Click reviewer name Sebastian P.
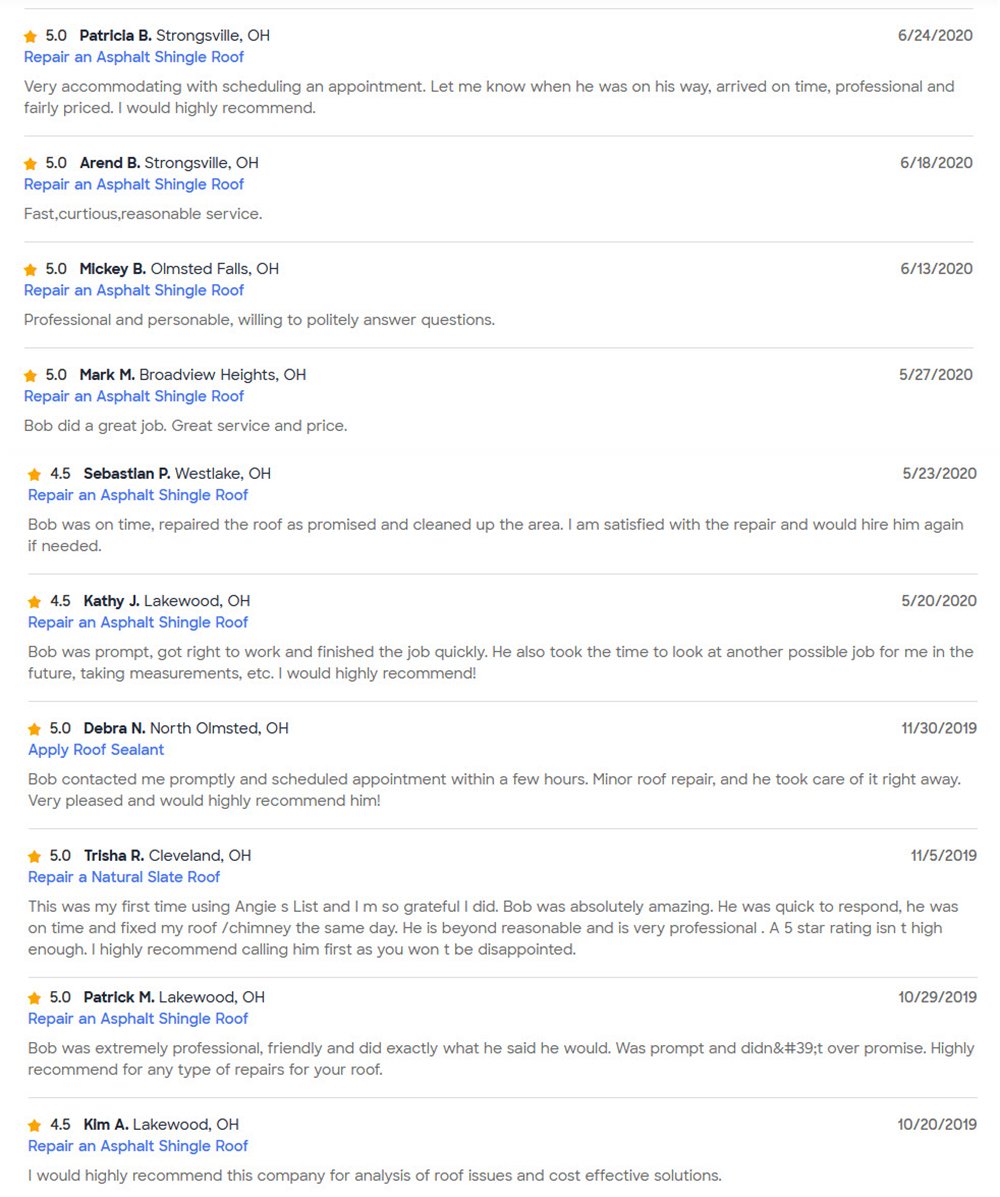 (127, 474)
